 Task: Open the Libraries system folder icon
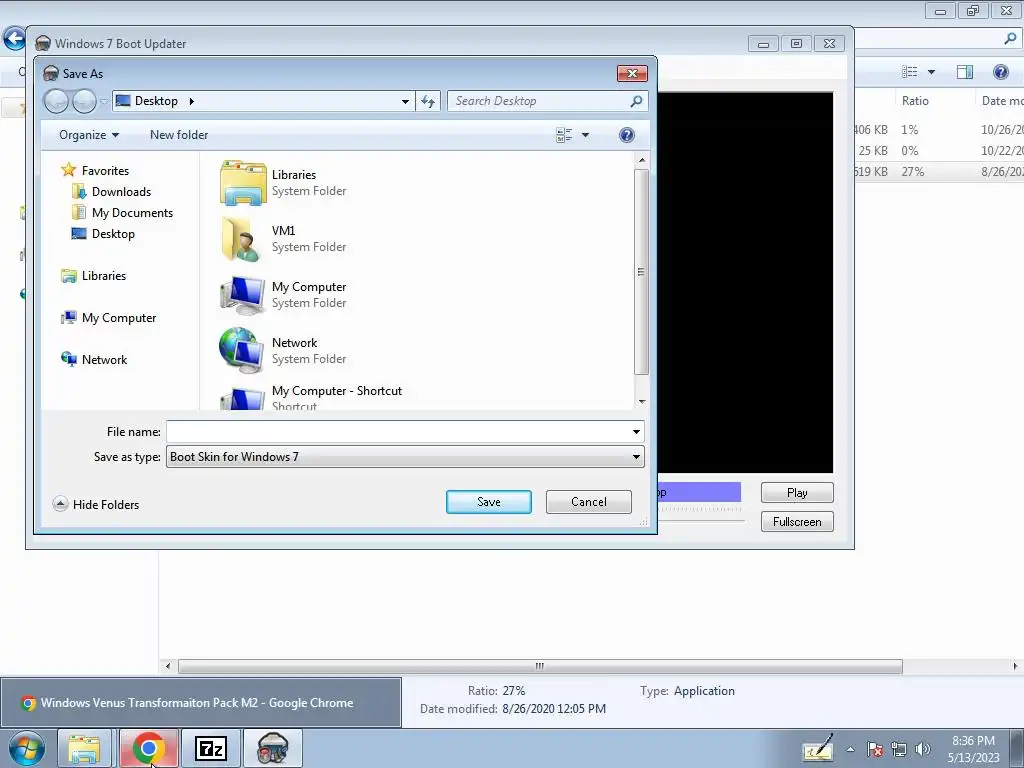click(x=243, y=183)
